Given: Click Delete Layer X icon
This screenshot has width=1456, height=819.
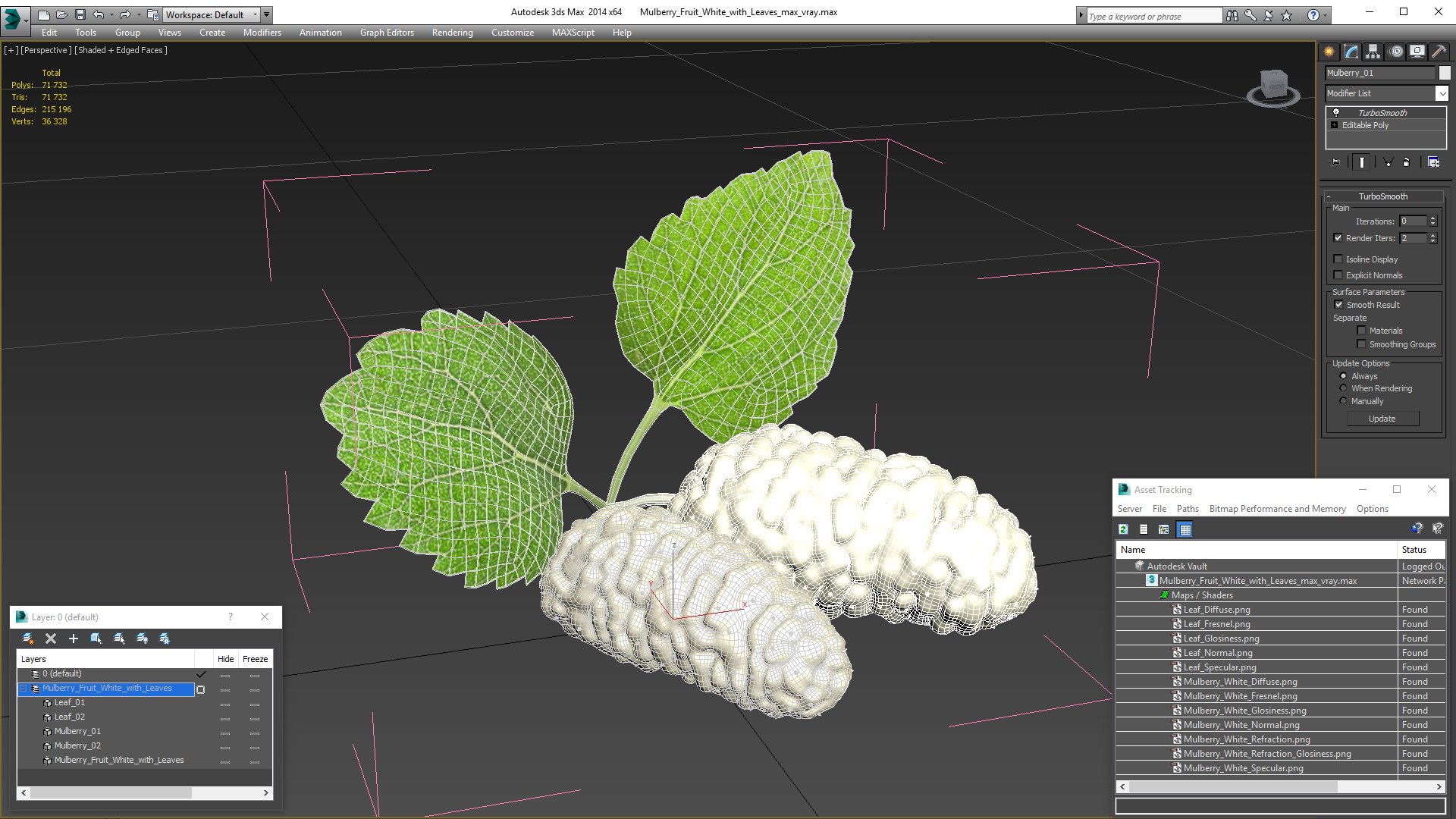Looking at the screenshot, I should (51, 639).
